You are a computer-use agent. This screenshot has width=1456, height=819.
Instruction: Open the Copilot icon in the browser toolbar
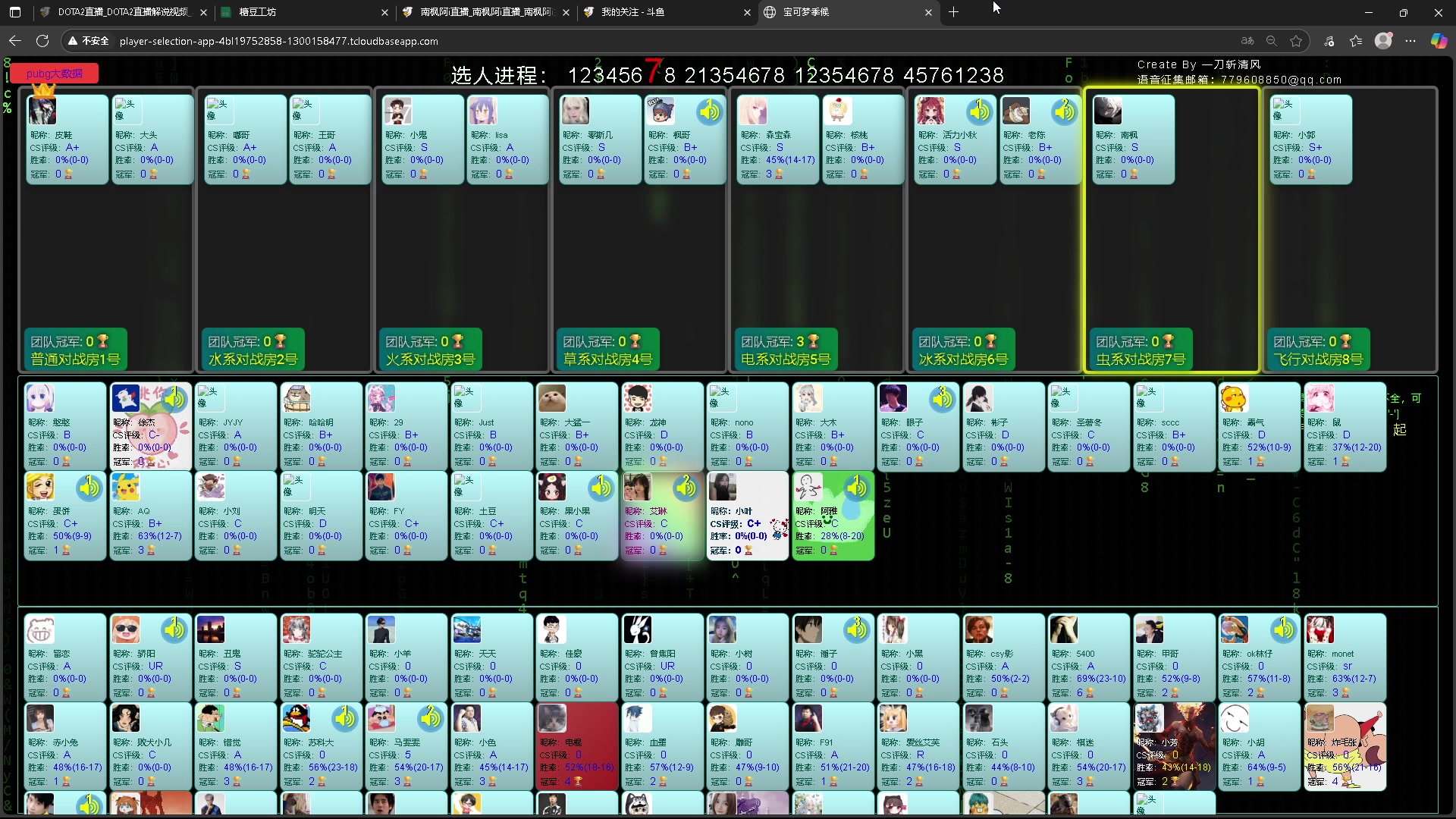click(1439, 41)
